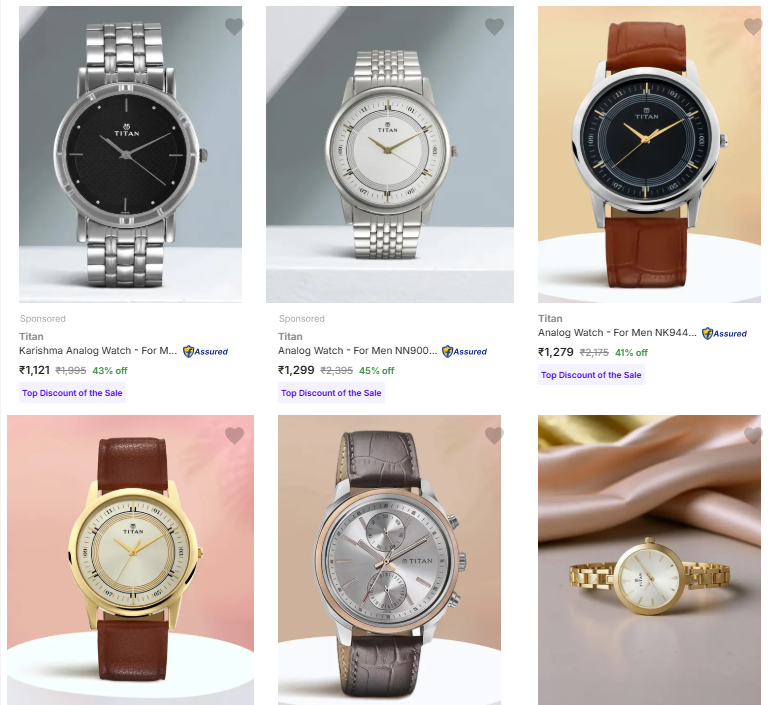Open gold case brown strap watch image
The image size is (773, 705).
point(131,560)
